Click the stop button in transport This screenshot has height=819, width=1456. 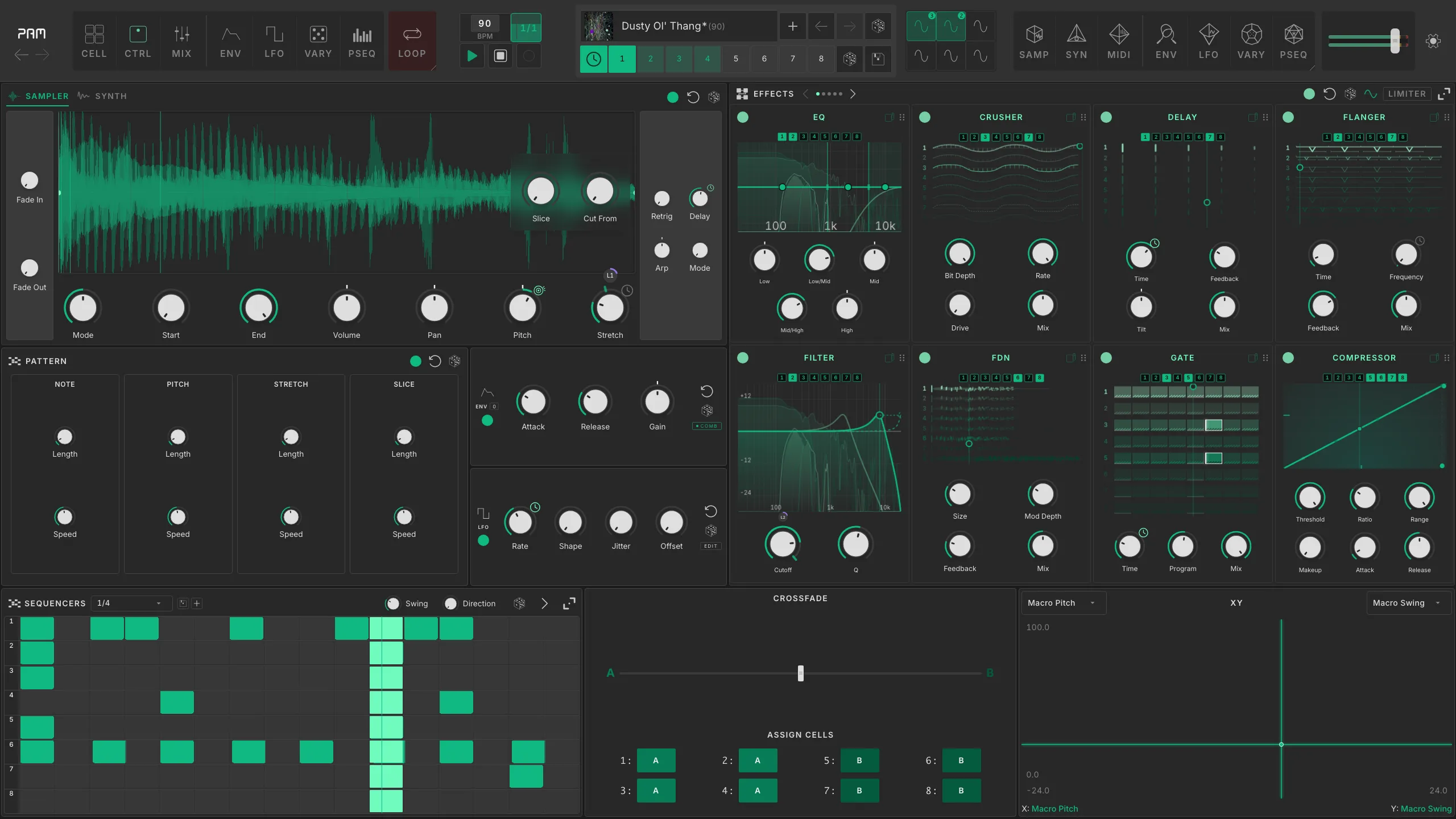[500, 56]
